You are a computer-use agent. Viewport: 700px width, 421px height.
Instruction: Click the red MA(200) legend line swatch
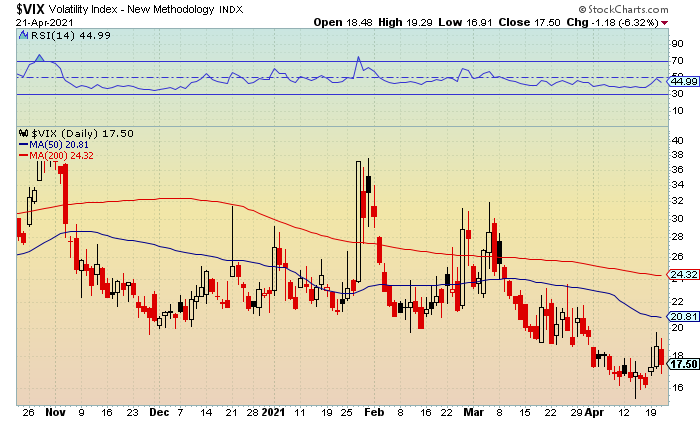[23, 155]
